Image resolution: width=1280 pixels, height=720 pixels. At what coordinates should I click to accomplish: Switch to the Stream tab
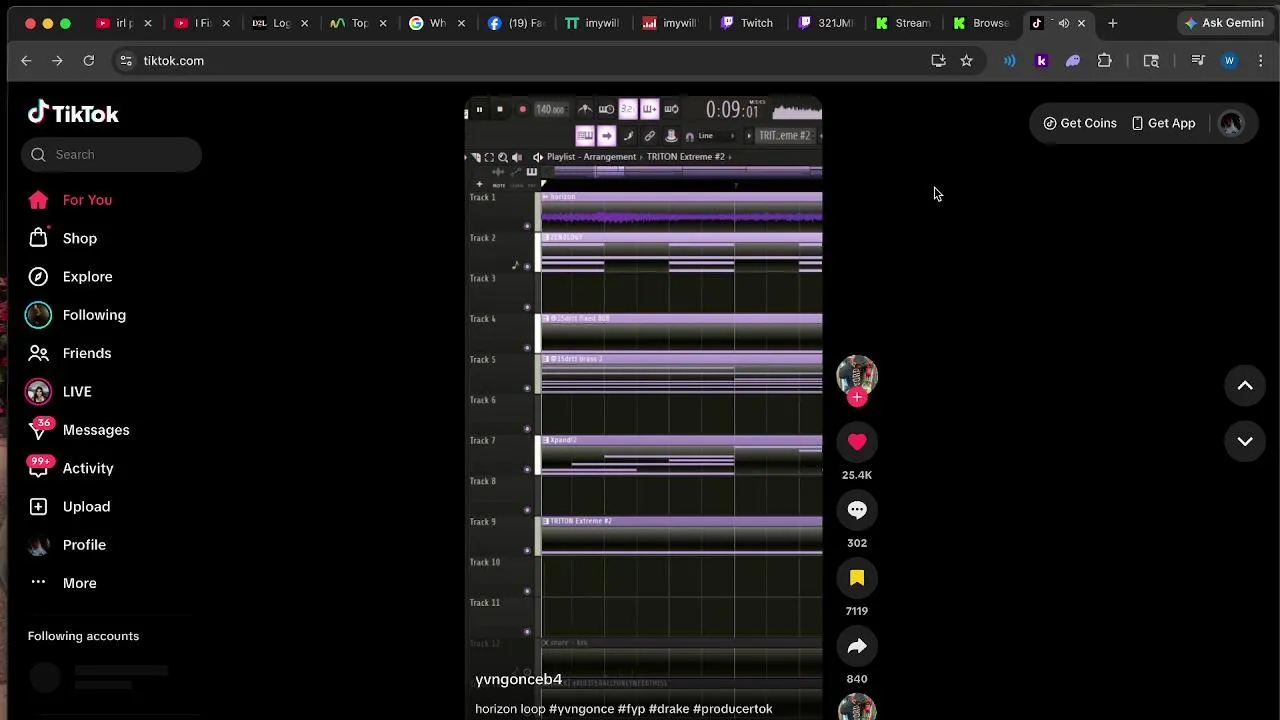(905, 23)
